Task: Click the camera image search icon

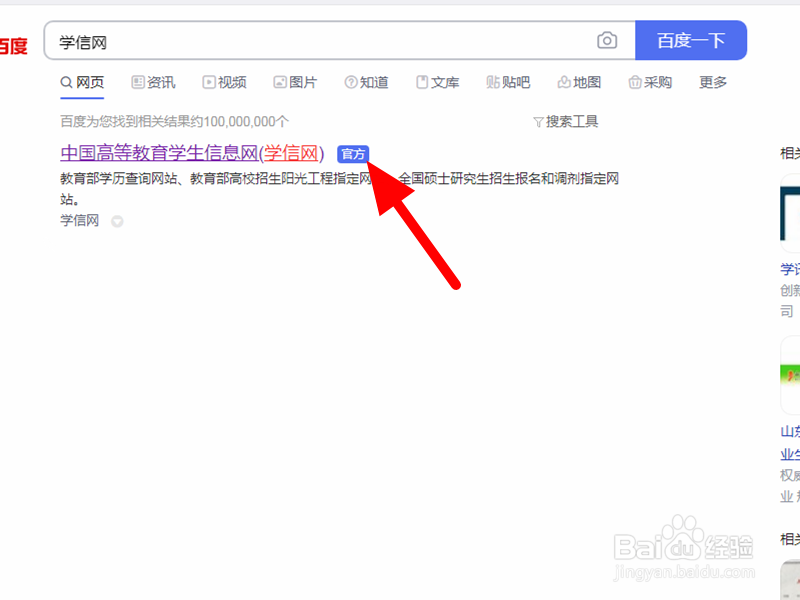Action: (x=607, y=40)
